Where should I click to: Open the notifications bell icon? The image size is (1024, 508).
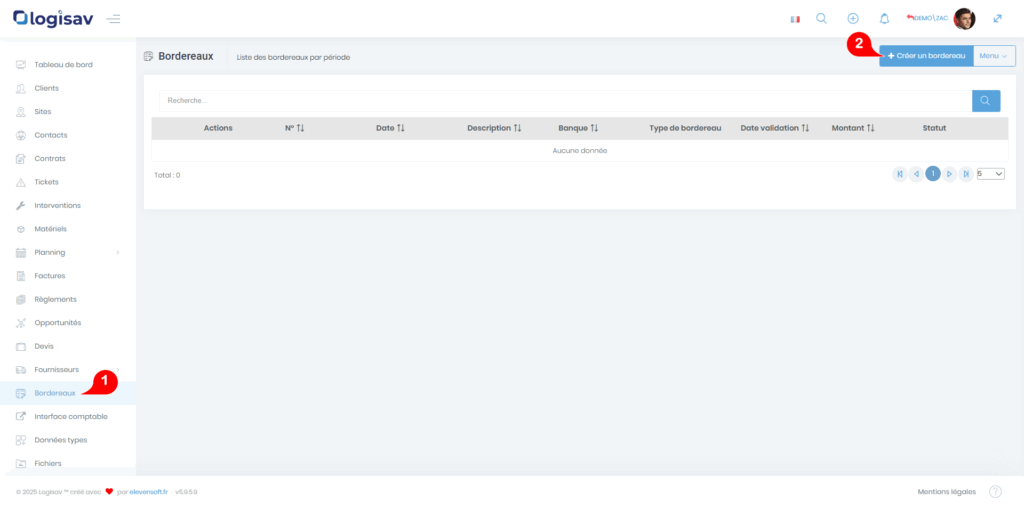(884, 19)
